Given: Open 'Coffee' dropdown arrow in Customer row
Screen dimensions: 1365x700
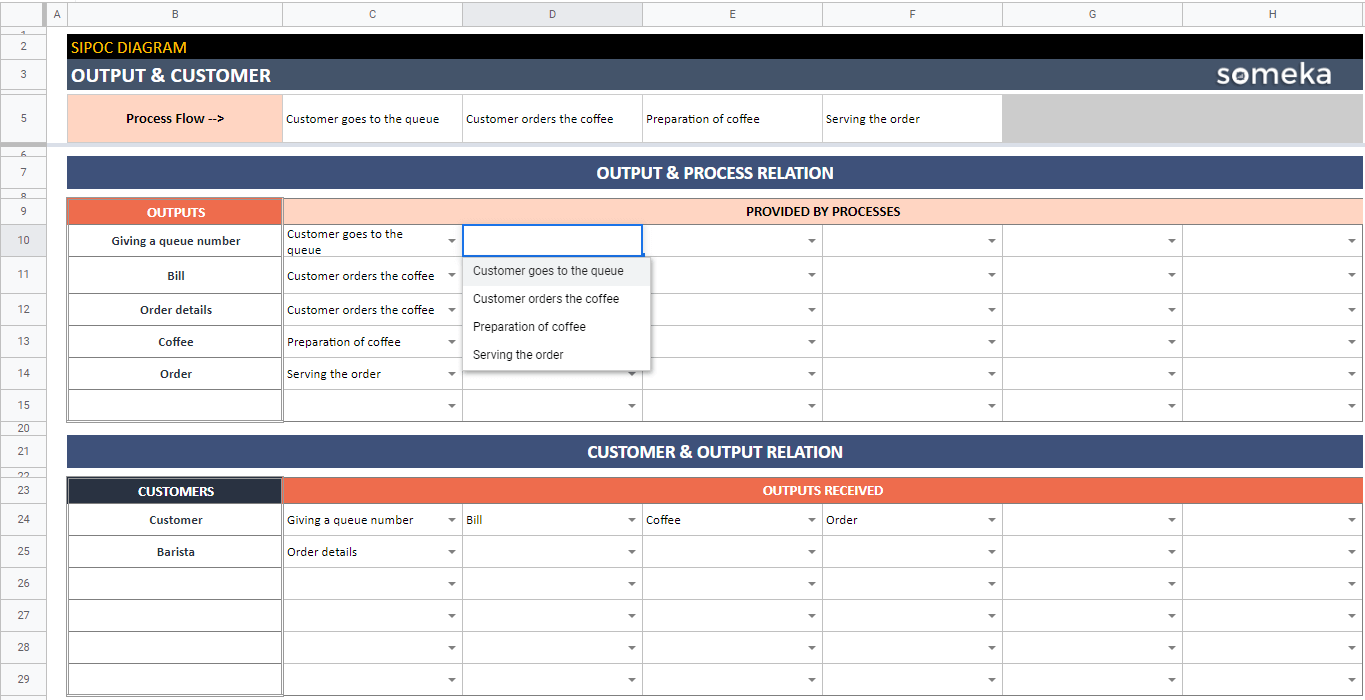Looking at the screenshot, I should pyautogui.click(x=812, y=520).
